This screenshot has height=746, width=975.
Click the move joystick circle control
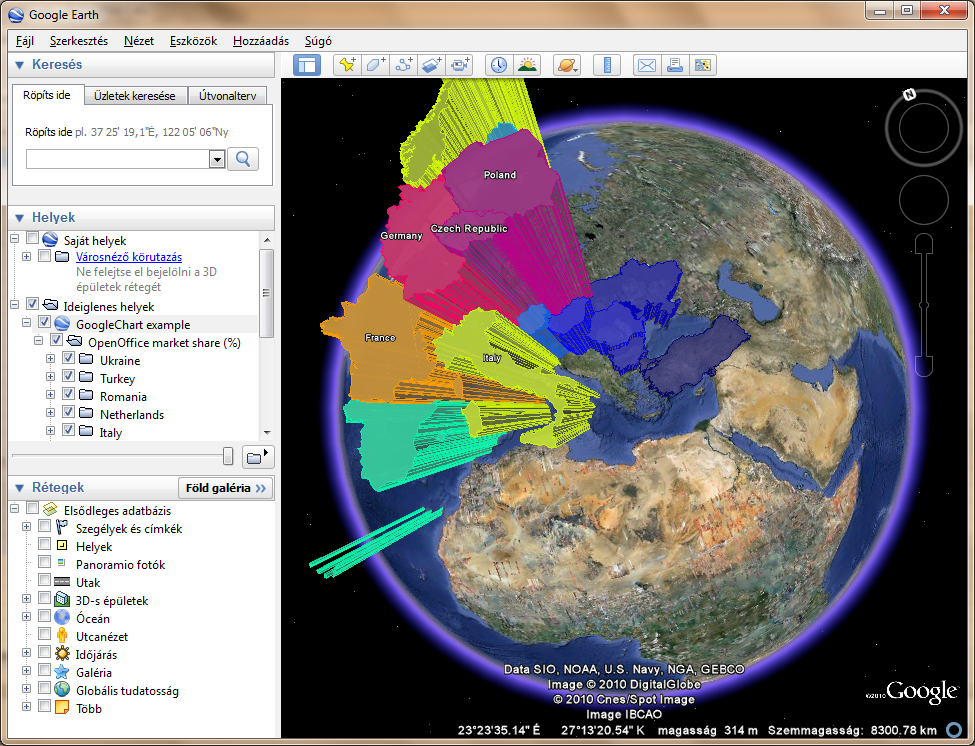coord(923,200)
